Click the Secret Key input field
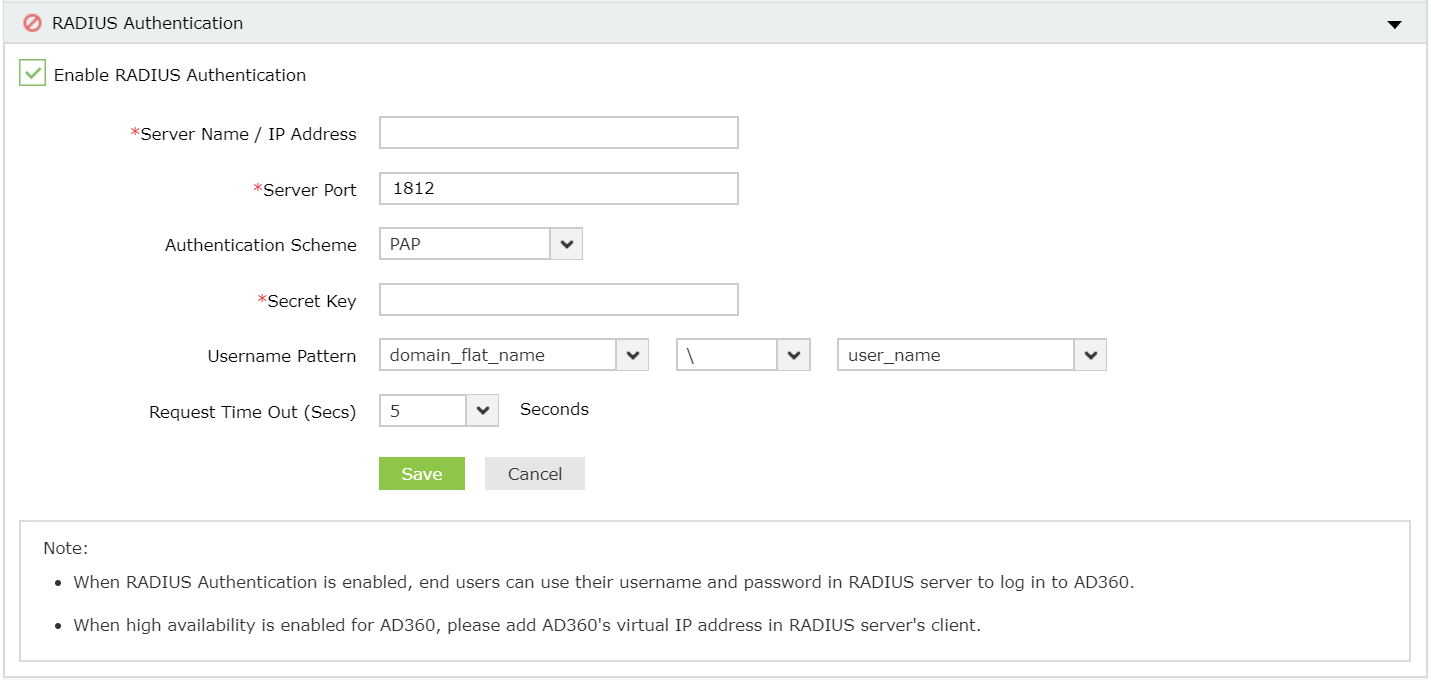The height and width of the screenshot is (680, 1431). click(557, 299)
